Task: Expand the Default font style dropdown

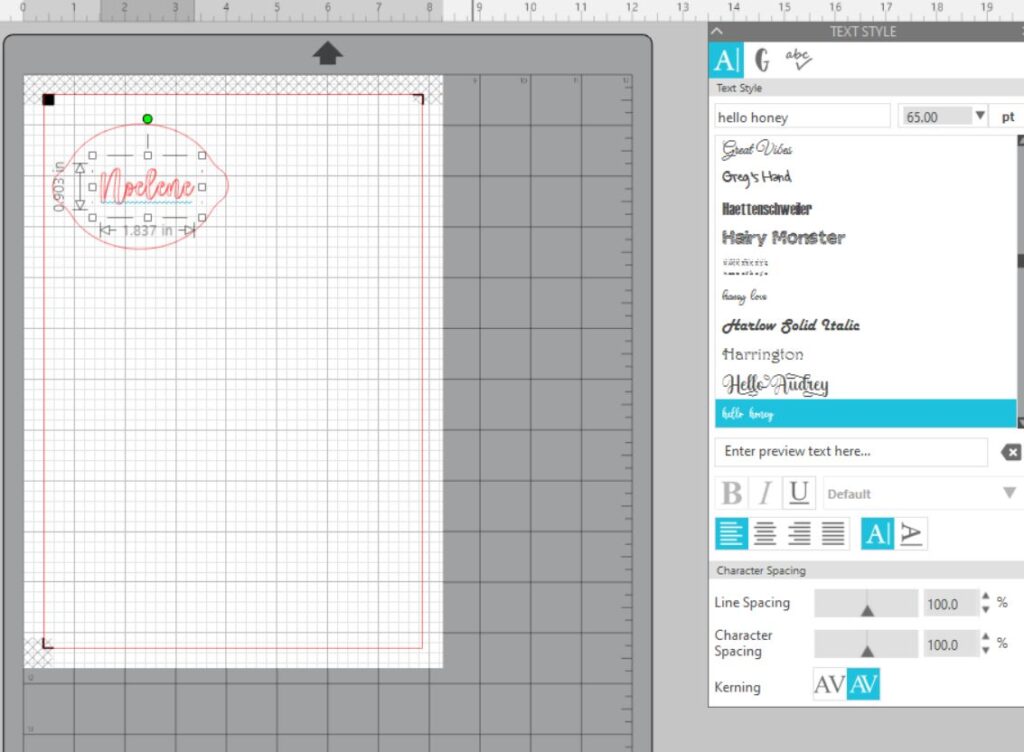Action: 1009,493
